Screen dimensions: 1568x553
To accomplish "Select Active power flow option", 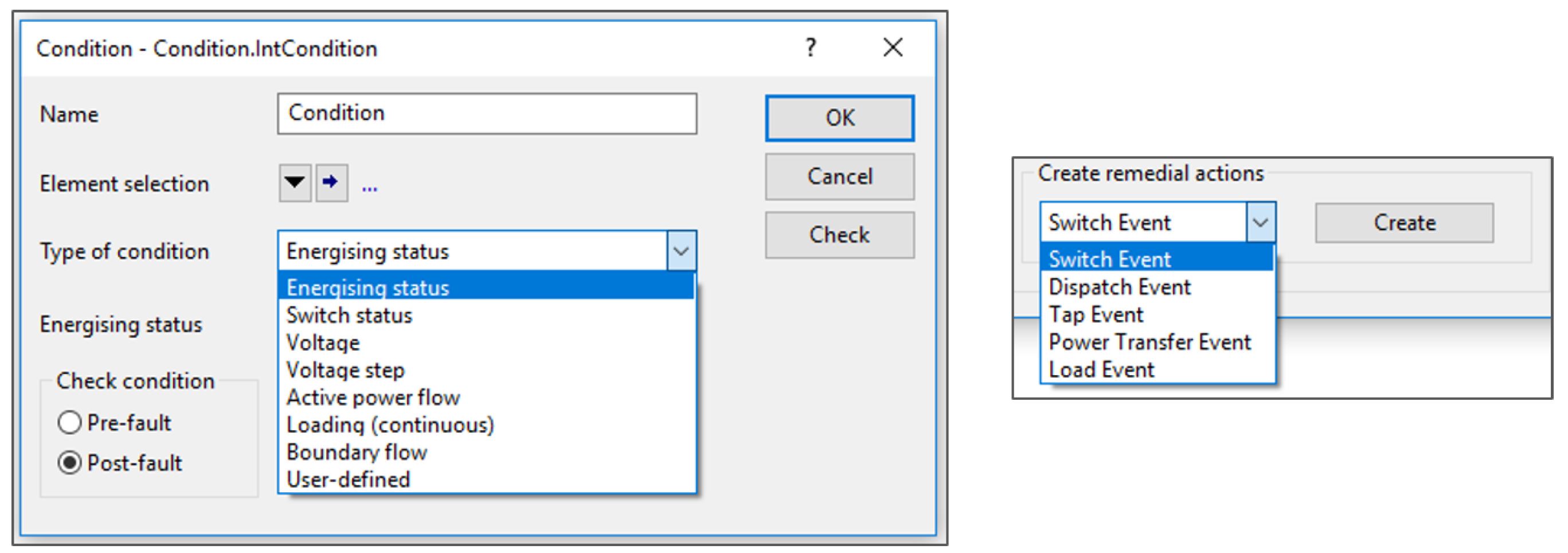I will 373,398.
